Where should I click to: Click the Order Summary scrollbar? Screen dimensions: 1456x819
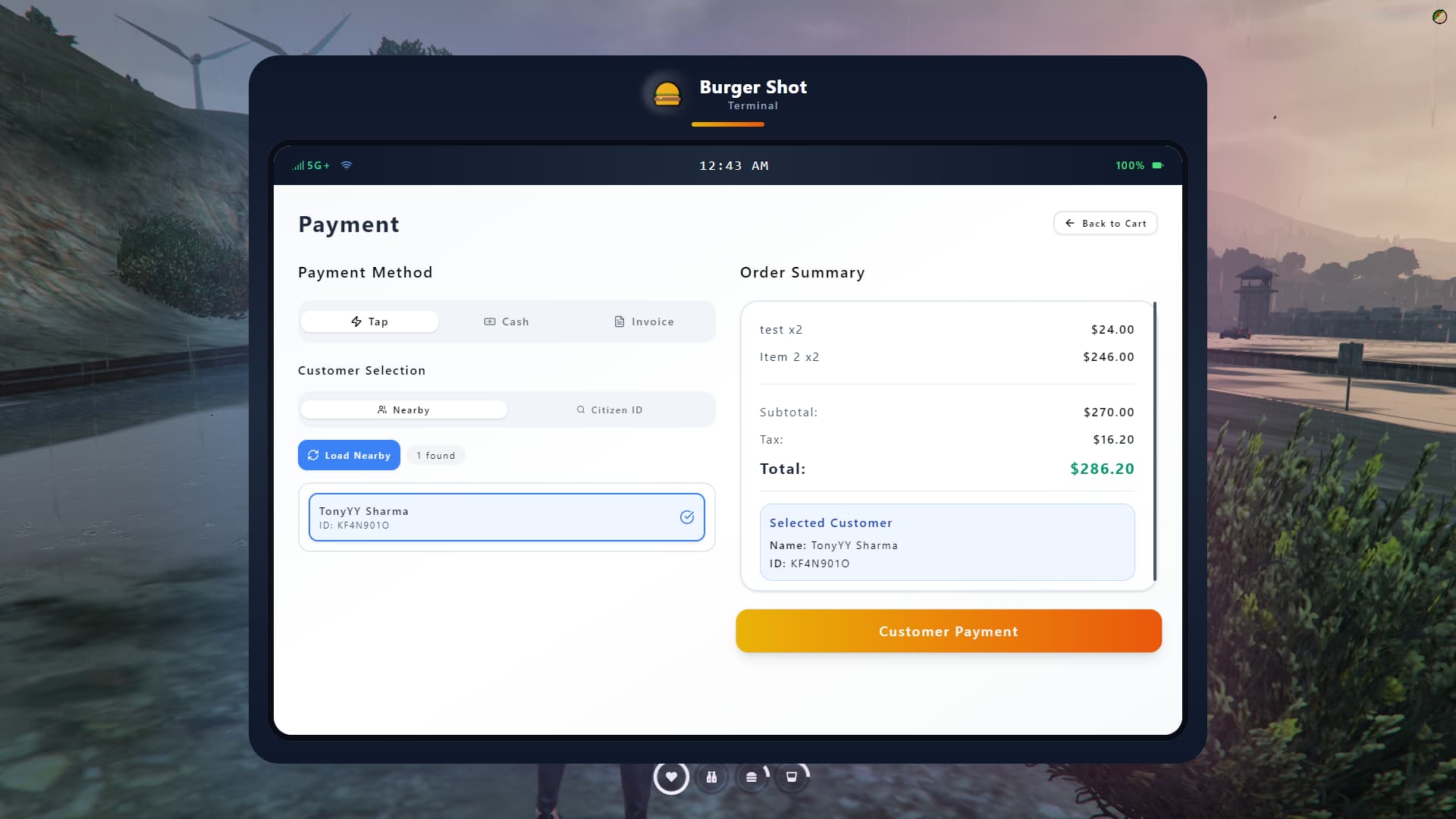coord(1154,441)
